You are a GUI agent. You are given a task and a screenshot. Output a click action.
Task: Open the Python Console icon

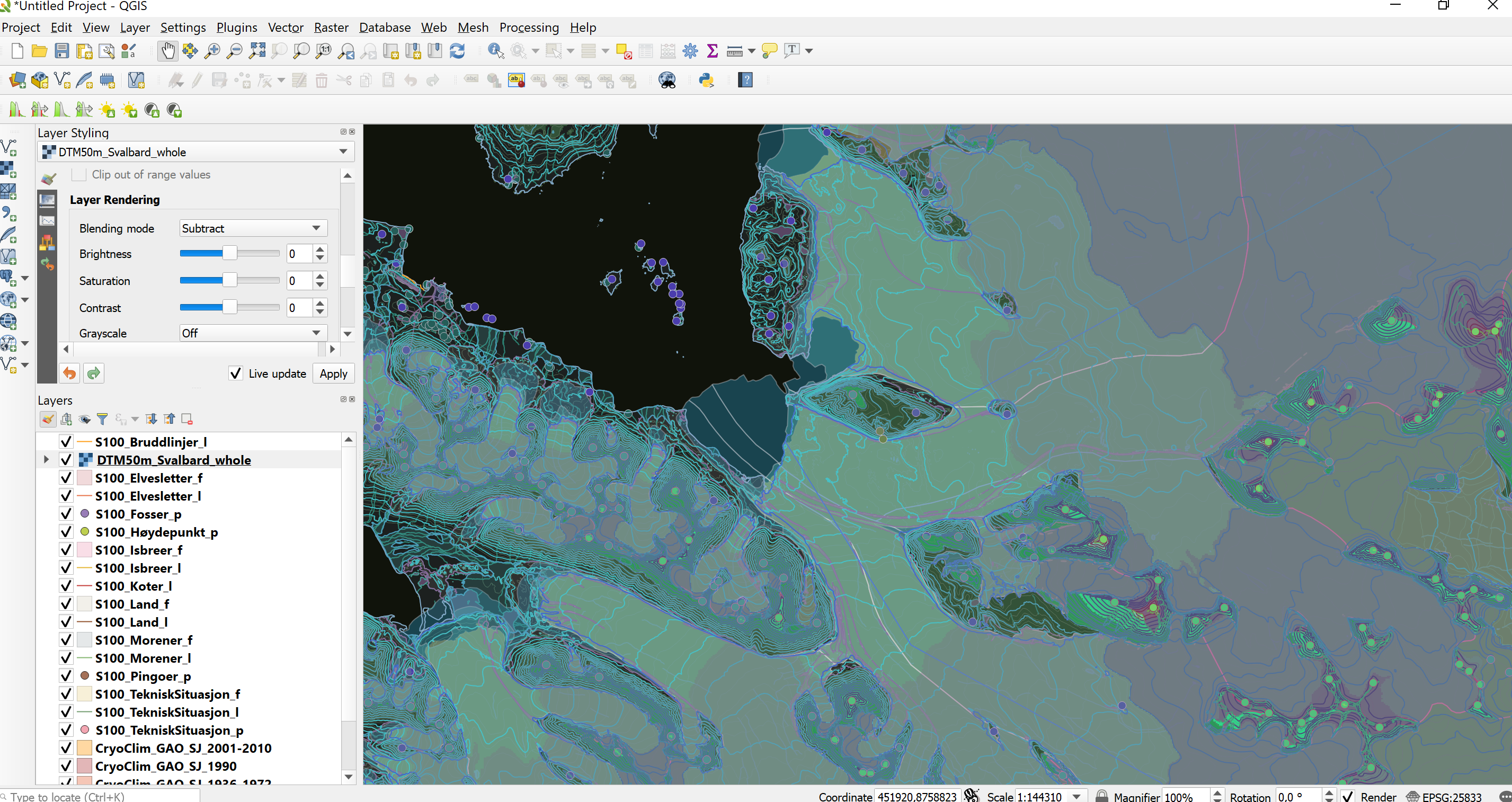[706, 80]
